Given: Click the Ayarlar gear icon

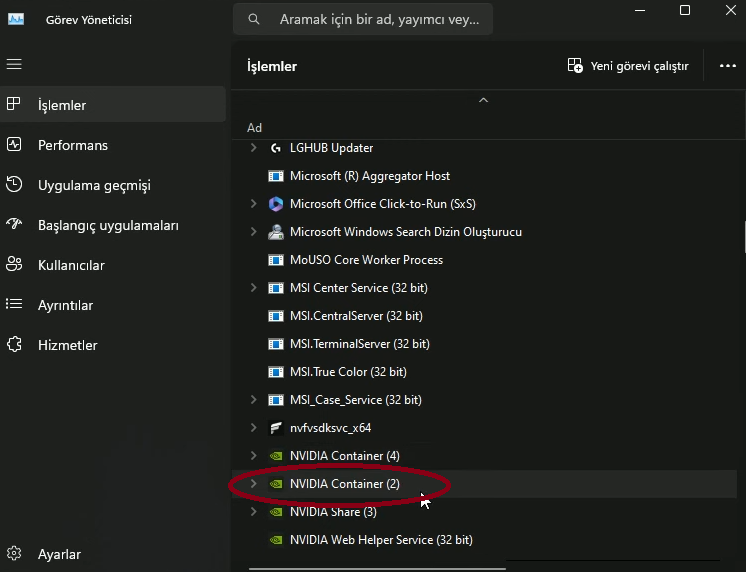Looking at the screenshot, I should coord(14,554).
